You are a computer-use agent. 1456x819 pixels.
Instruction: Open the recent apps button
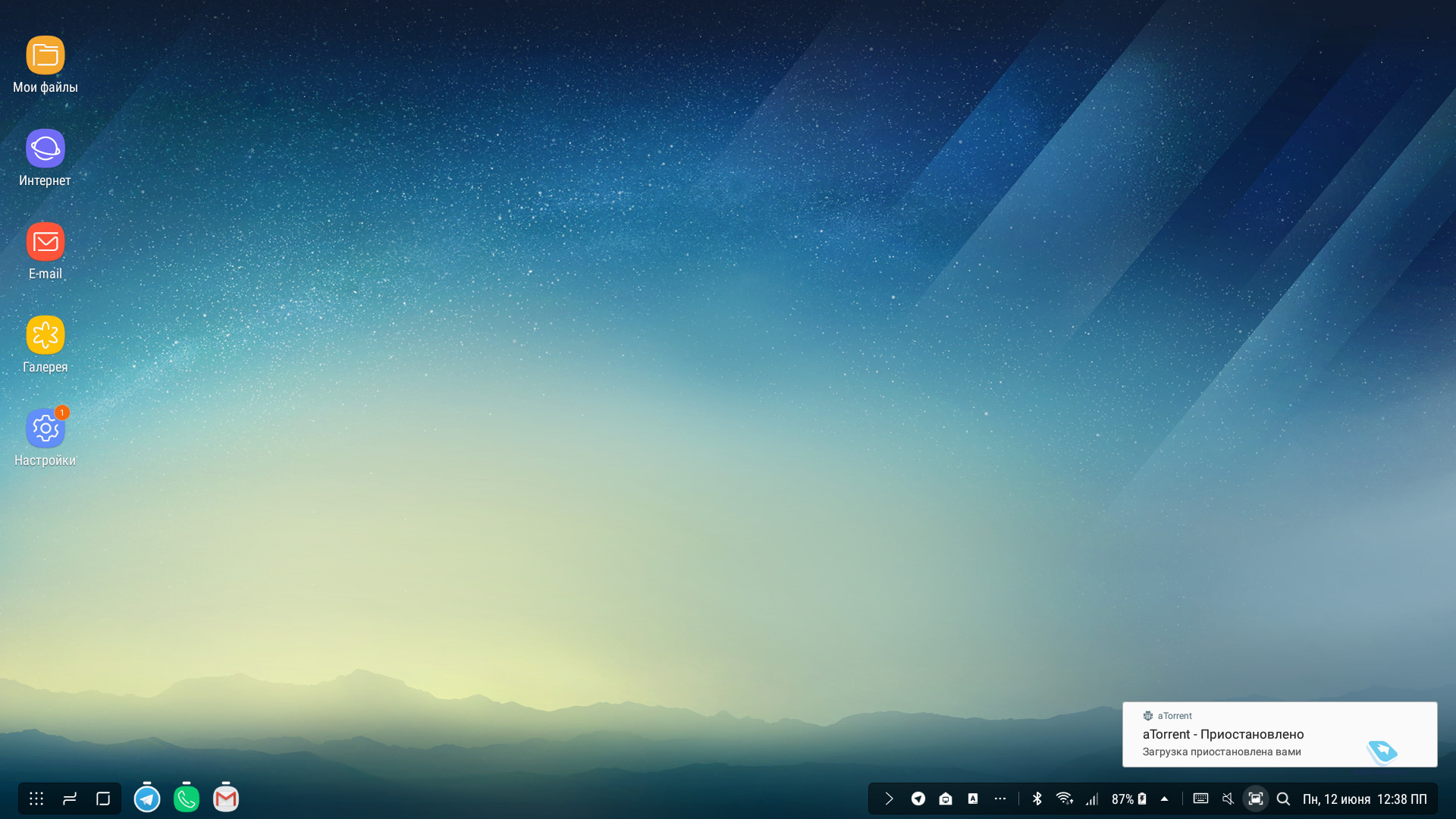[103, 799]
